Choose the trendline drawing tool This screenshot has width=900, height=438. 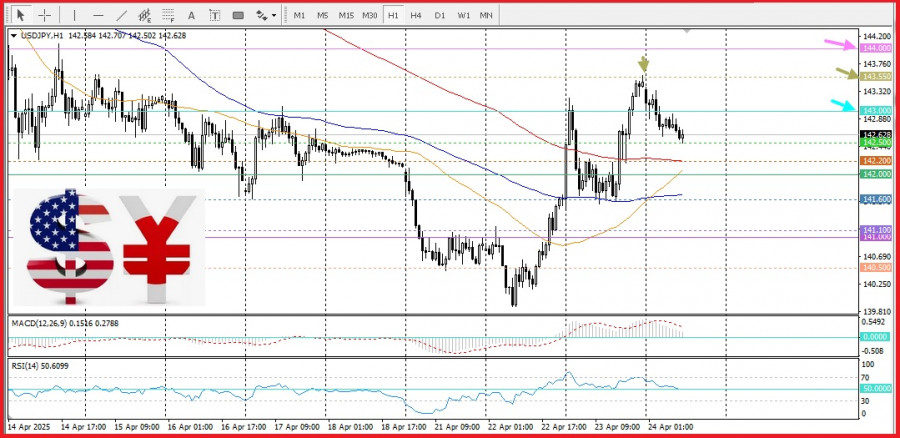coord(122,15)
